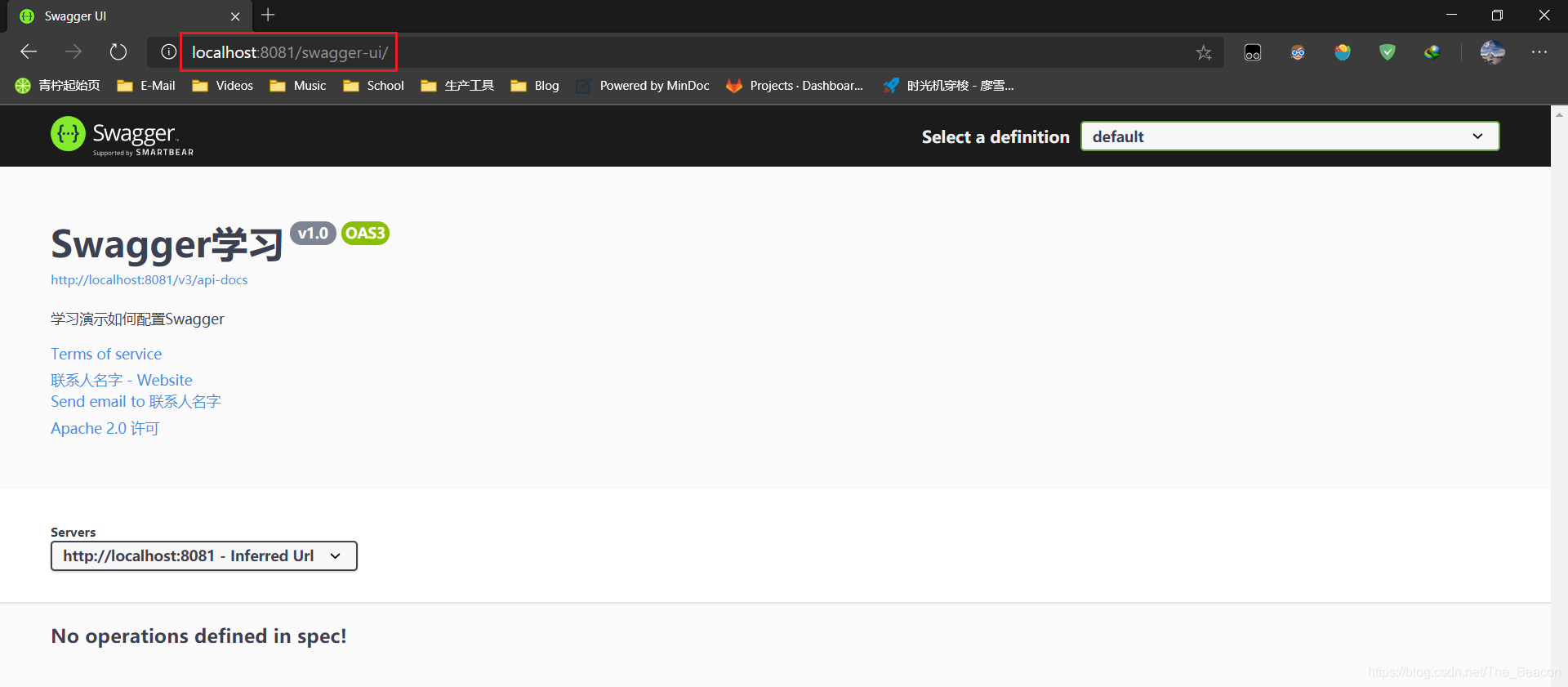Open the browser profile avatar
1568x687 pixels.
point(1493,52)
